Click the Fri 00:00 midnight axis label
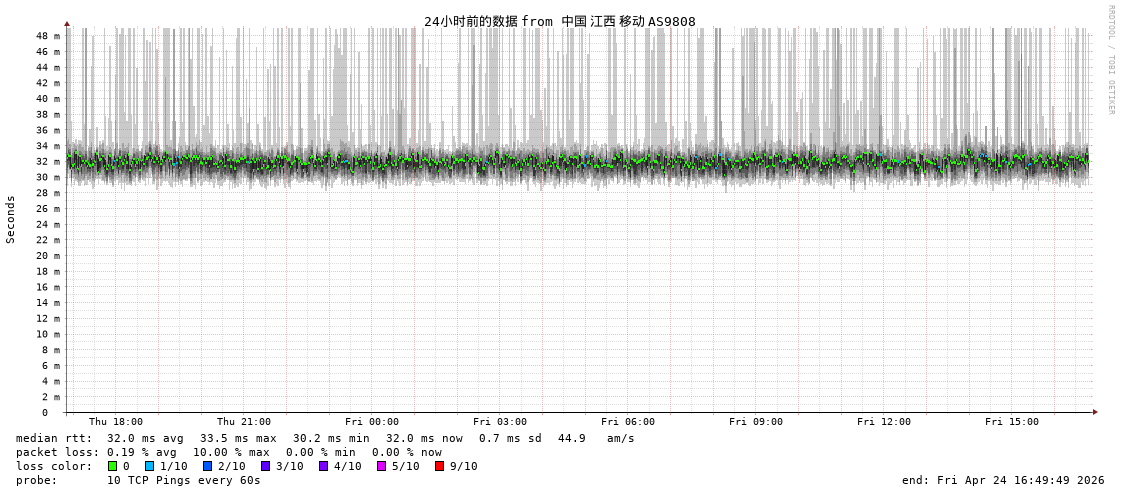The width and height of the screenshot is (1121, 494). point(372,422)
